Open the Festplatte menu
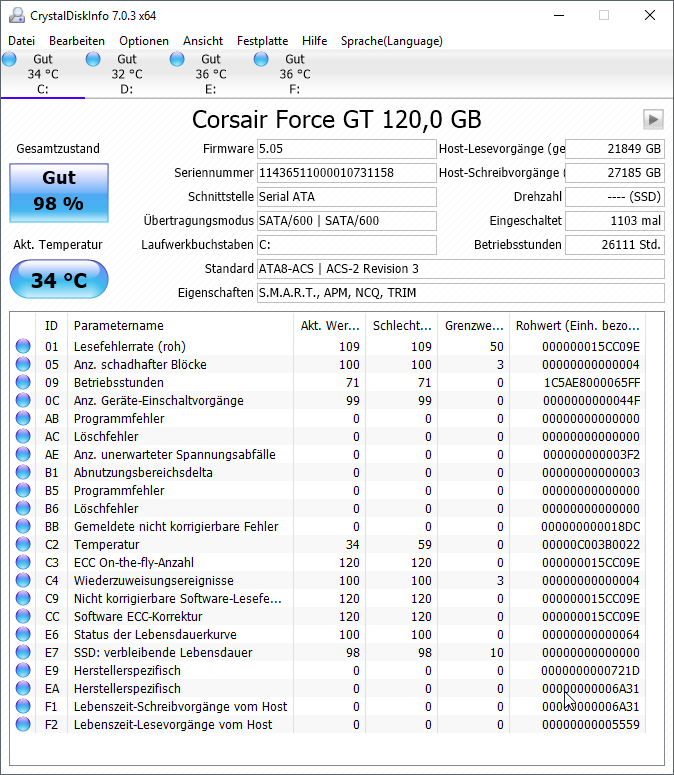 pyautogui.click(x=262, y=41)
